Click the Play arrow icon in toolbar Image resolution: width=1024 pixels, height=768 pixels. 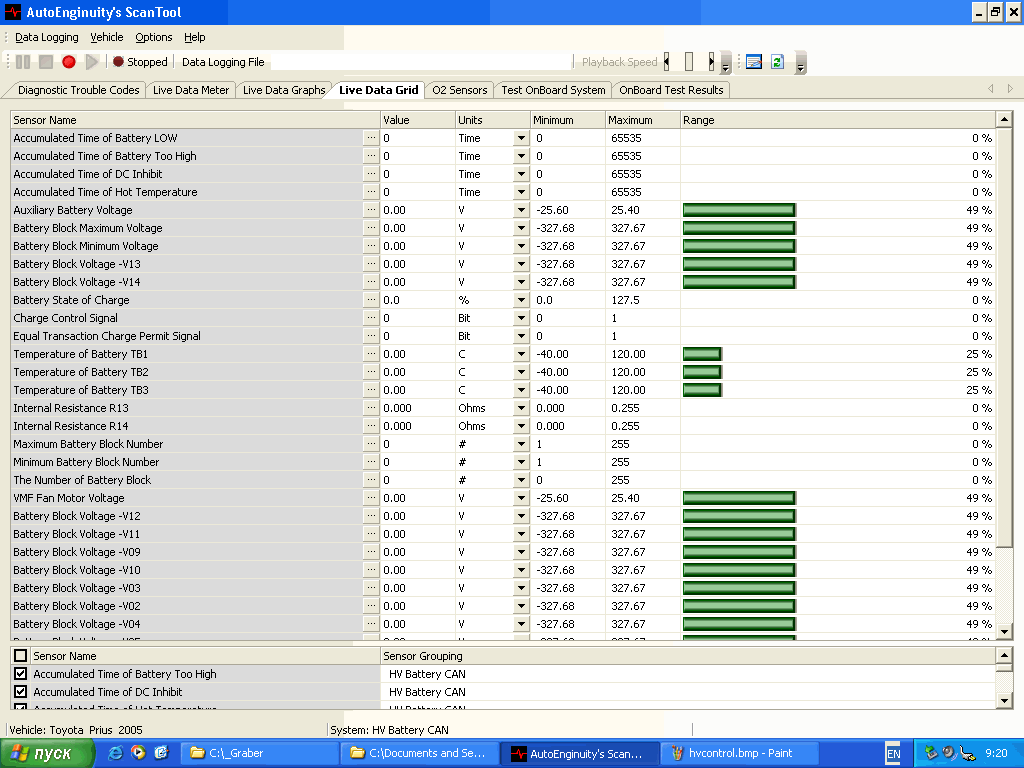coord(92,62)
